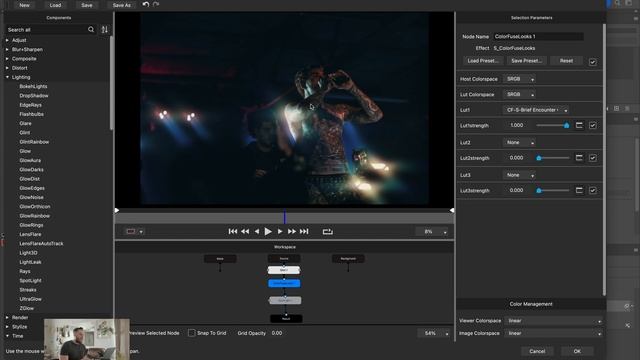
Task: Select the white node below Source
Action: [x=284, y=270]
